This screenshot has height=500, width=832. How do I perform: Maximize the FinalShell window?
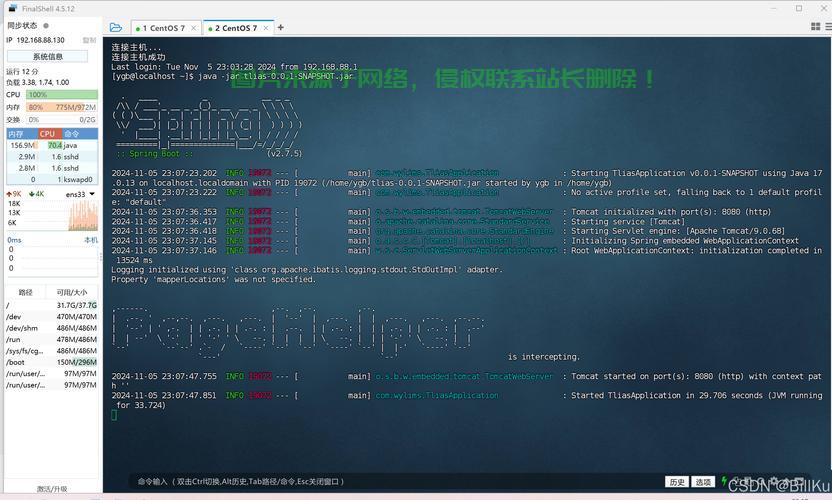tap(799, 8)
